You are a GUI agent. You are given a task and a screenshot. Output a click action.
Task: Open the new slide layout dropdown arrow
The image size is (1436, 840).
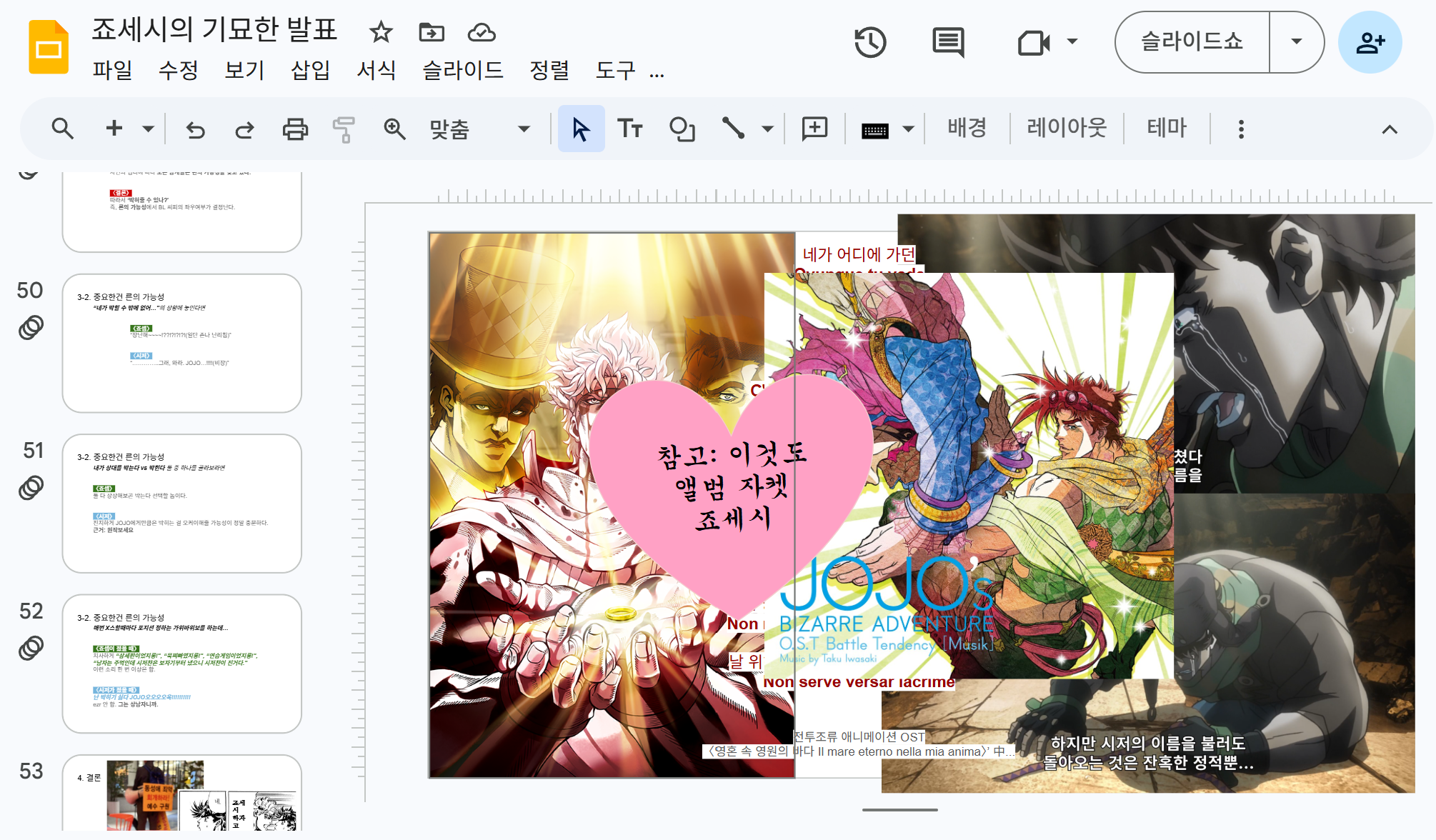click(148, 129)
